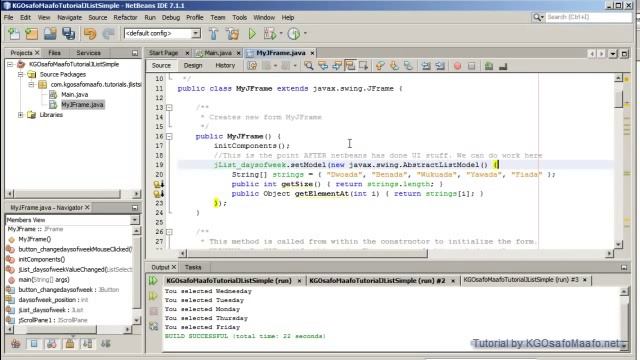640x360 pixels.
Task: Close the MyJFrame.java editor tab
Action: [312, 53]
